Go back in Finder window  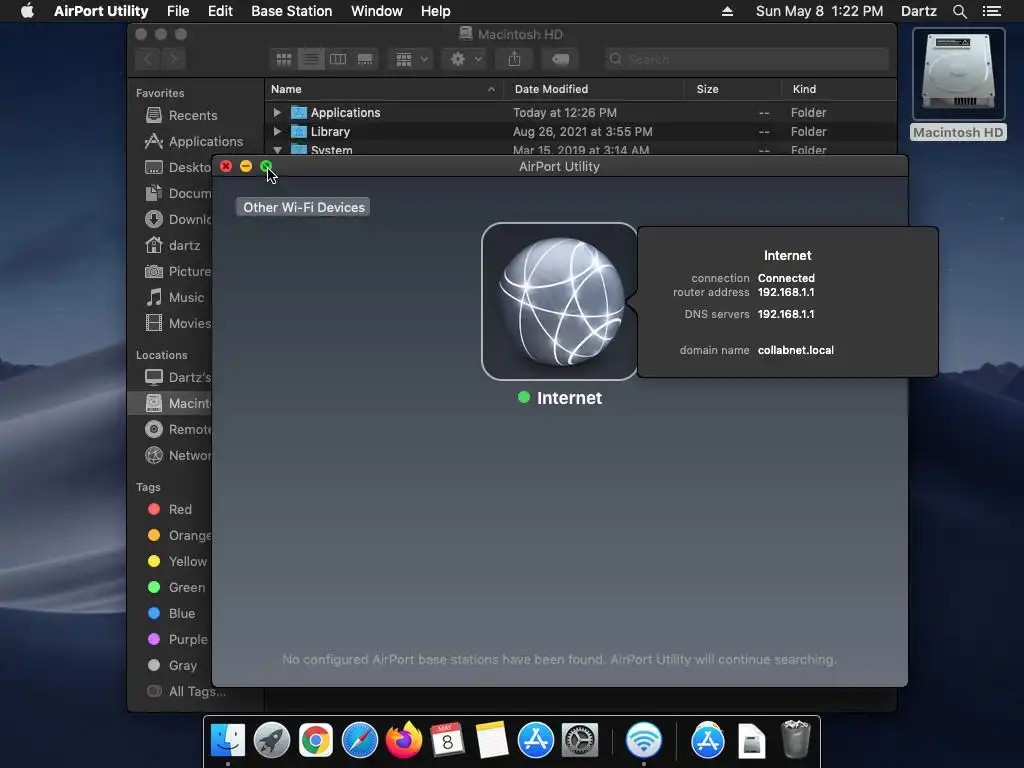(x=148, y=59)
